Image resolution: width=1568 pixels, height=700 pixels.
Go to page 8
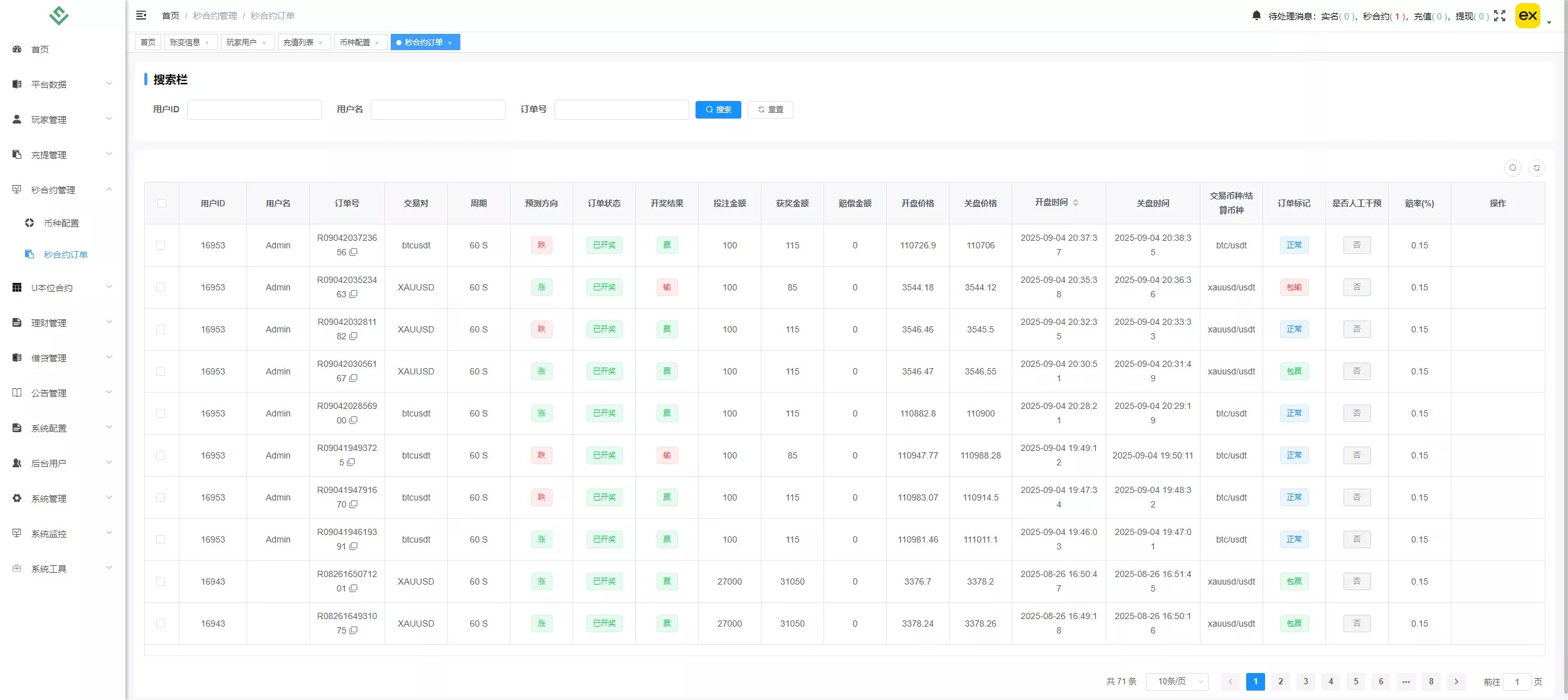pyautogui.click(x=1431, y=682)
